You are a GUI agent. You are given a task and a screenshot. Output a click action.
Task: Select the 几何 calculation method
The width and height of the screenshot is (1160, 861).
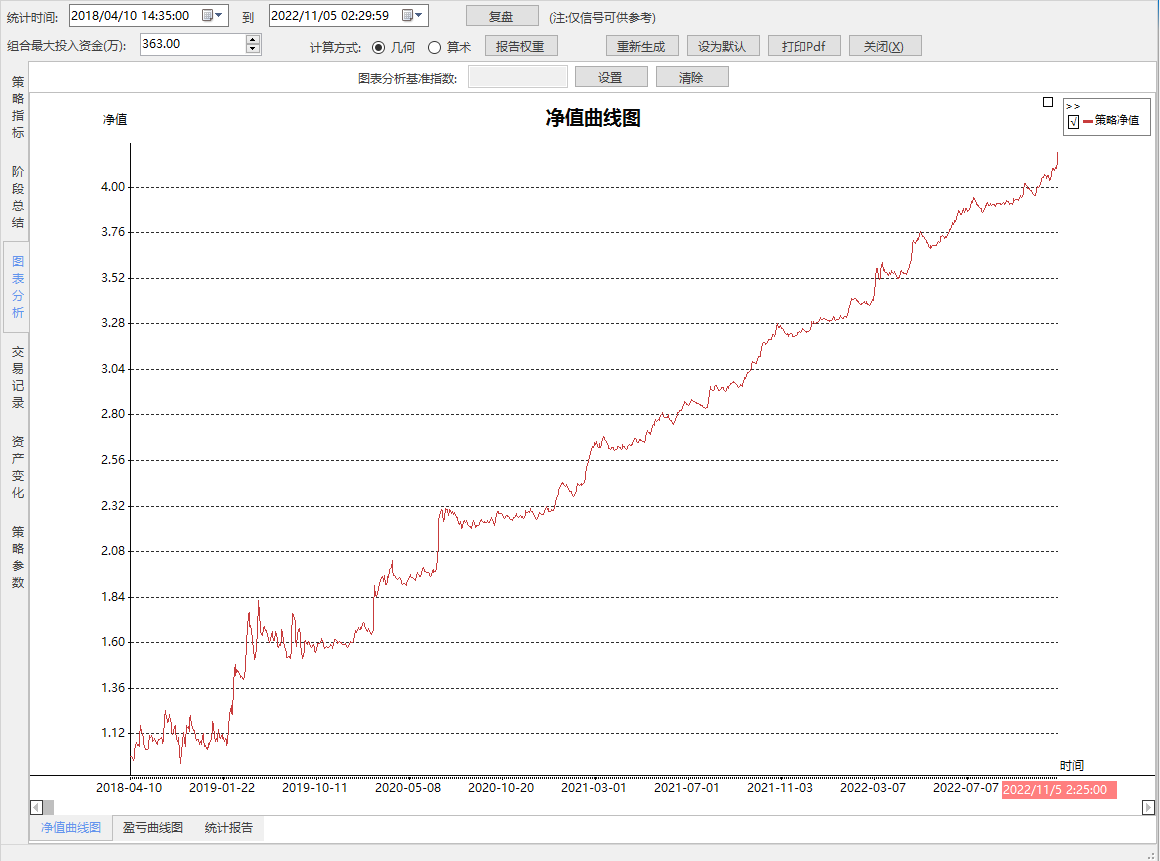pyautogui.click(x=378, y=47)
